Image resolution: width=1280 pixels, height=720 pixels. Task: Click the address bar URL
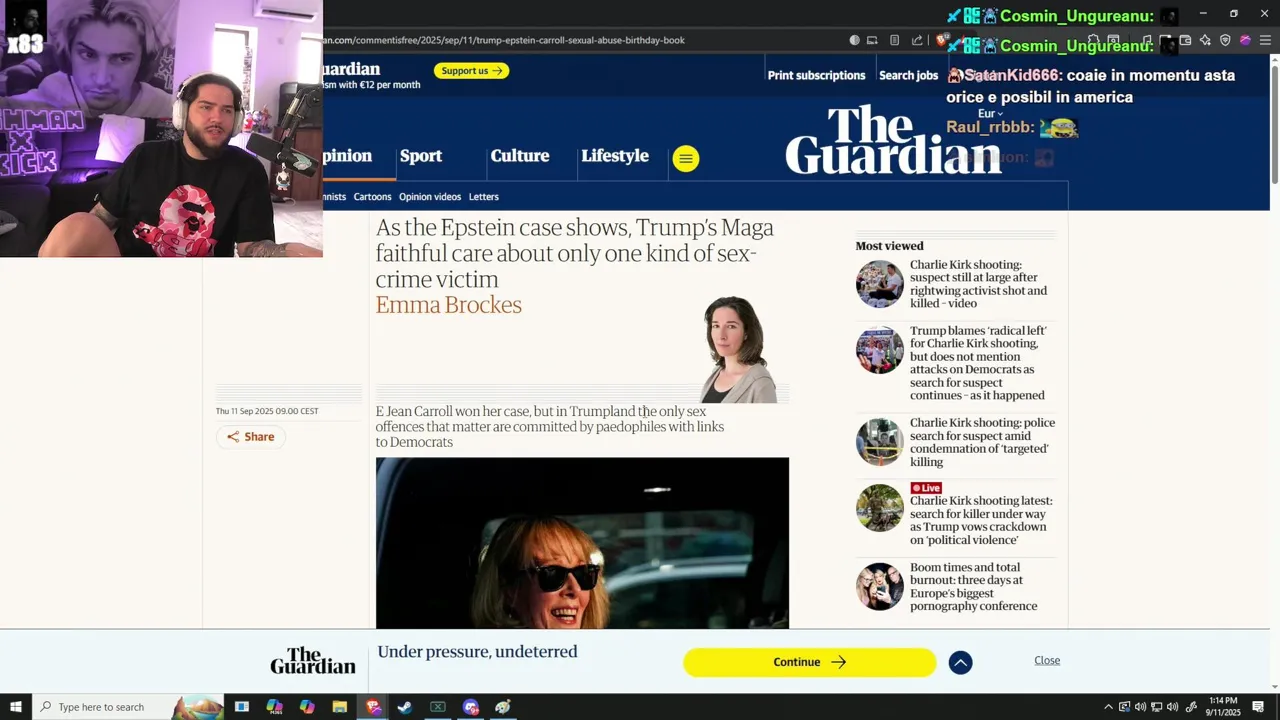504,40
